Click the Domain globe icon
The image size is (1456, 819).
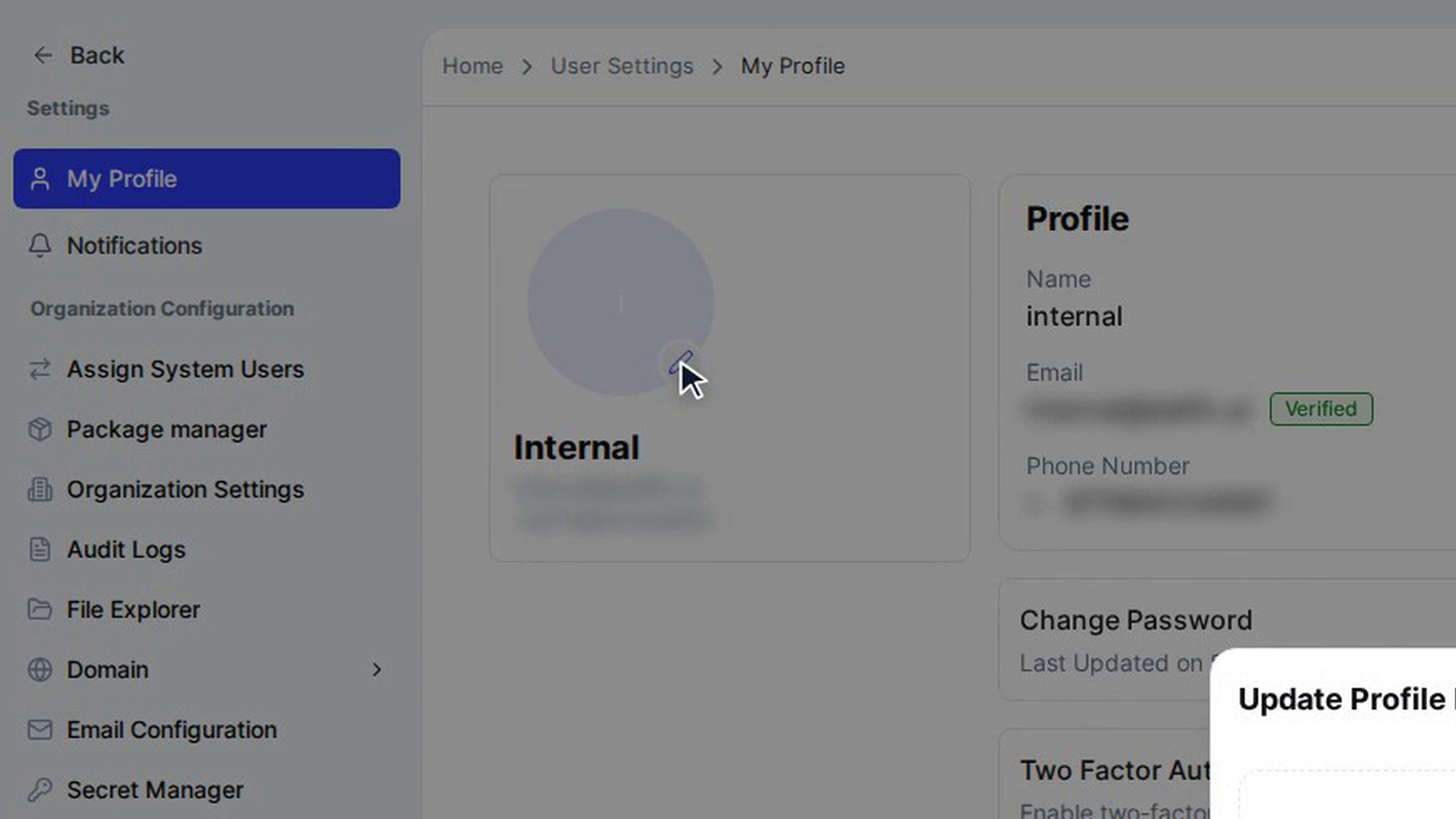coord(40,670)
